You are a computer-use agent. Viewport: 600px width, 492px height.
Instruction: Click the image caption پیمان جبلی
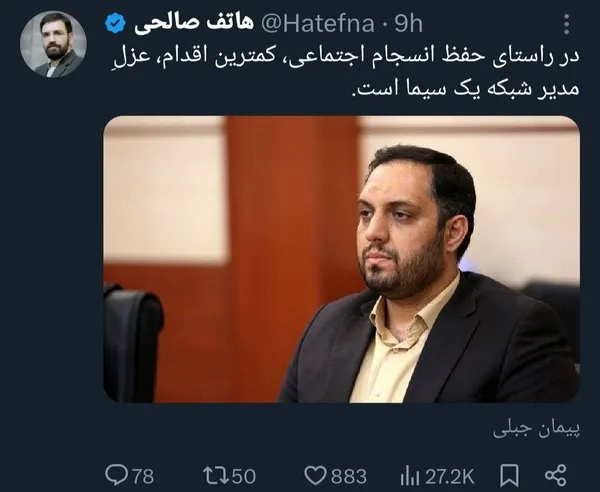(x=536, y=430)
